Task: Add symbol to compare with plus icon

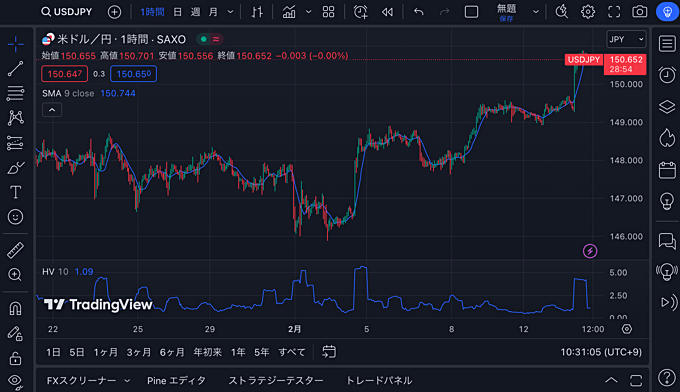Action: [114, 12]
